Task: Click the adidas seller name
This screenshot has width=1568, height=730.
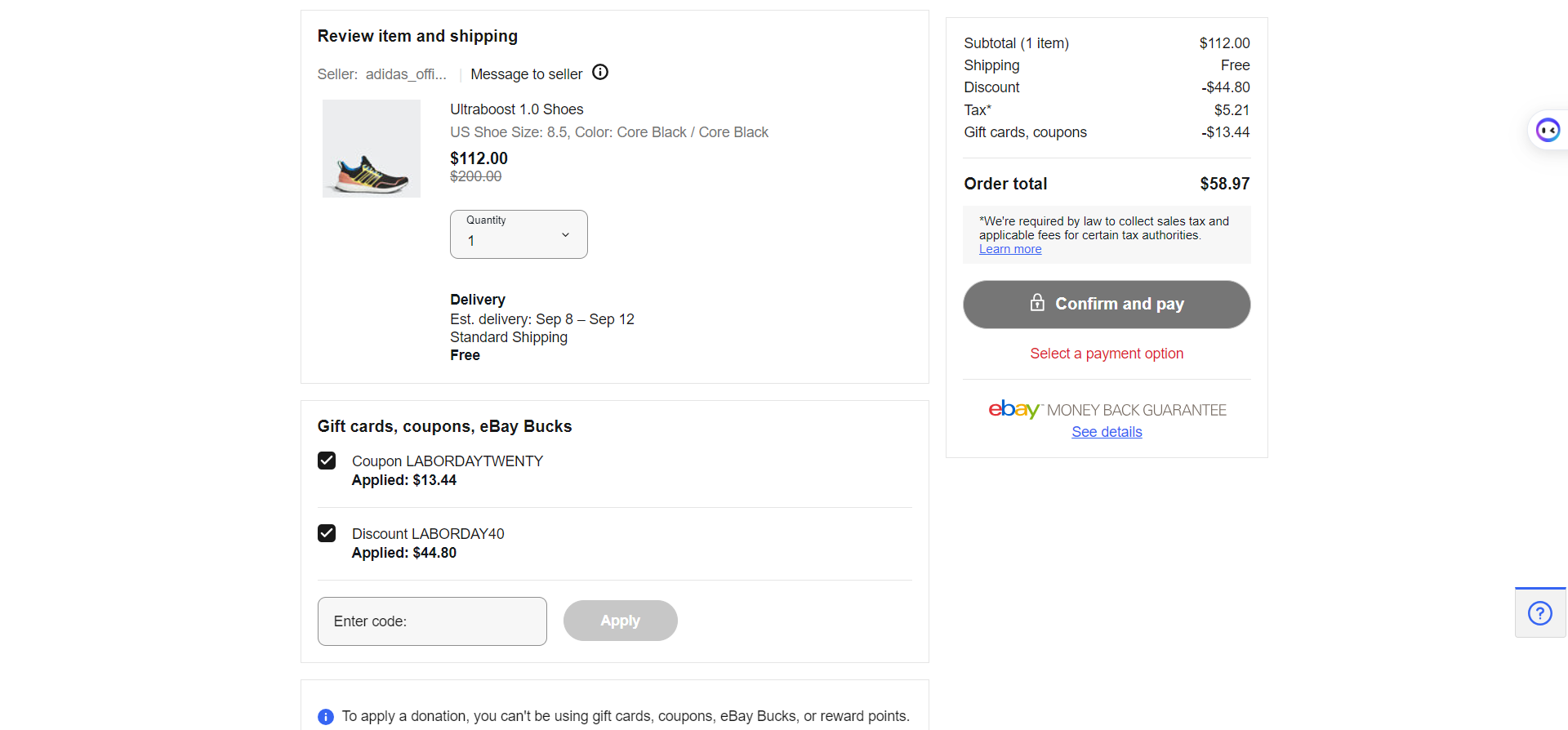Action: [x=406, y=74]
